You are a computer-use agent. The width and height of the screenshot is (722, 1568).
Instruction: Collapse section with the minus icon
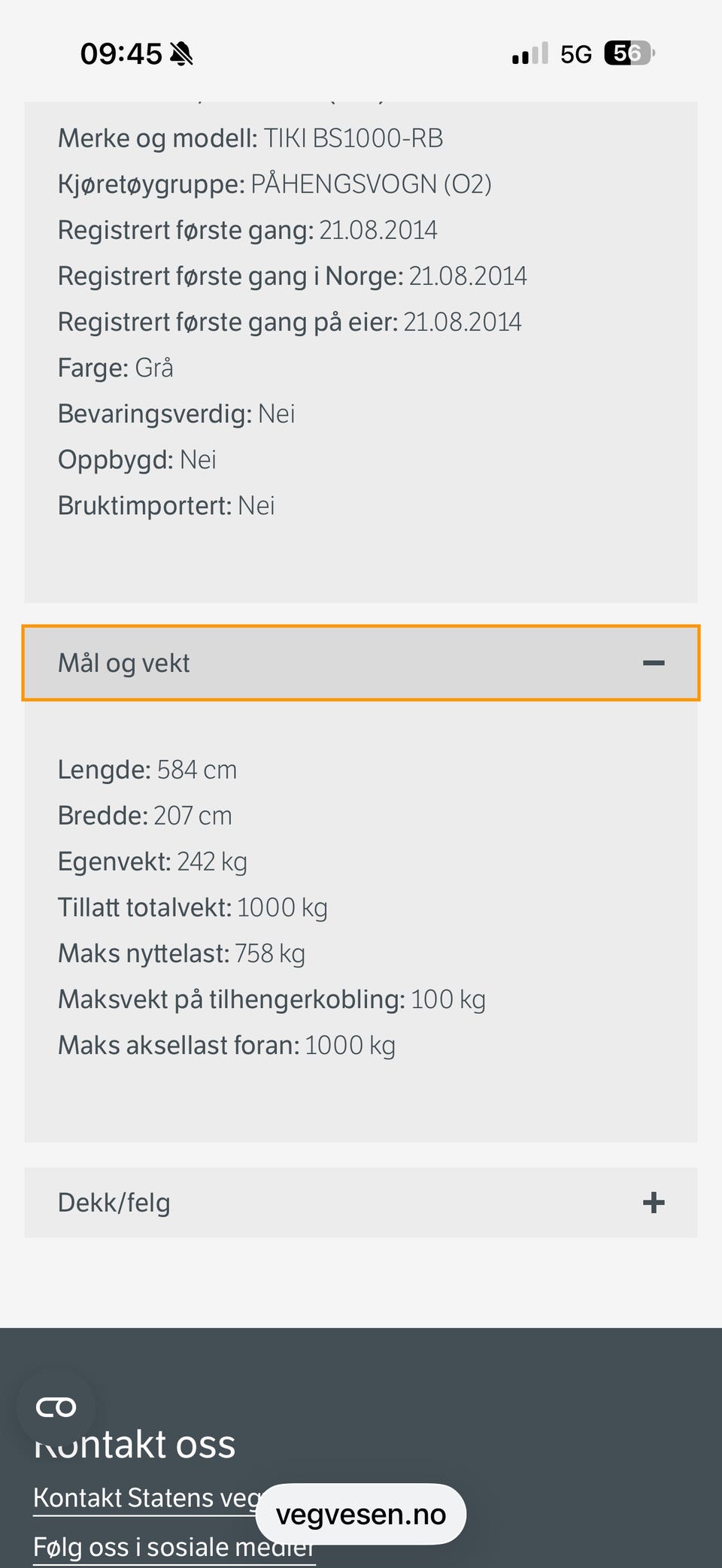(x=654, y=663)
